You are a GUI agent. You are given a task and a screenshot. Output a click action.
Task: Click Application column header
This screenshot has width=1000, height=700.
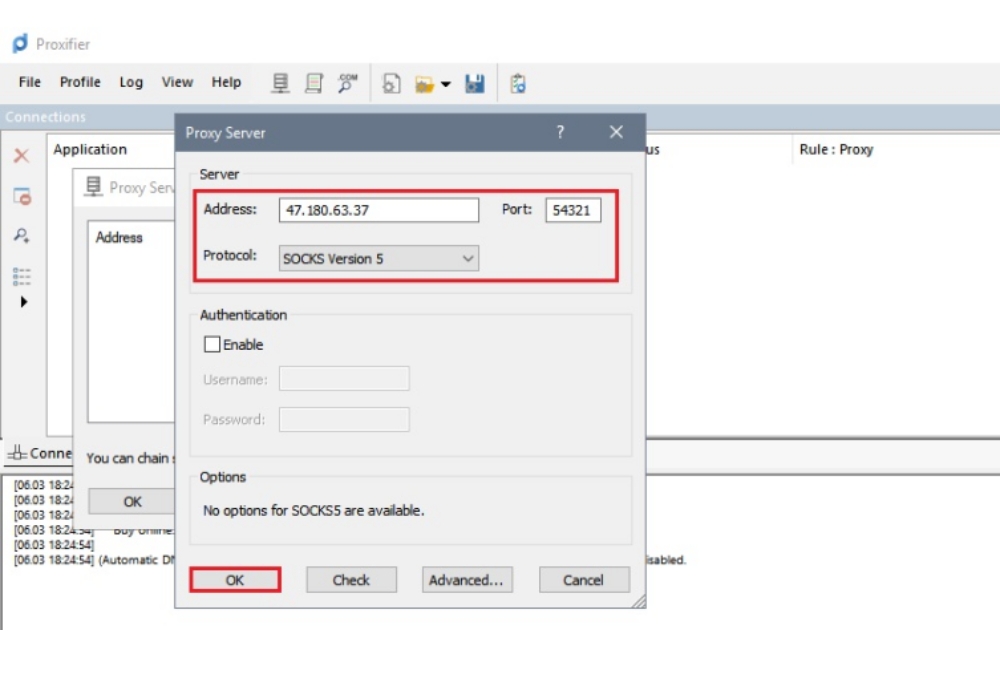click(x=90, y=149)
